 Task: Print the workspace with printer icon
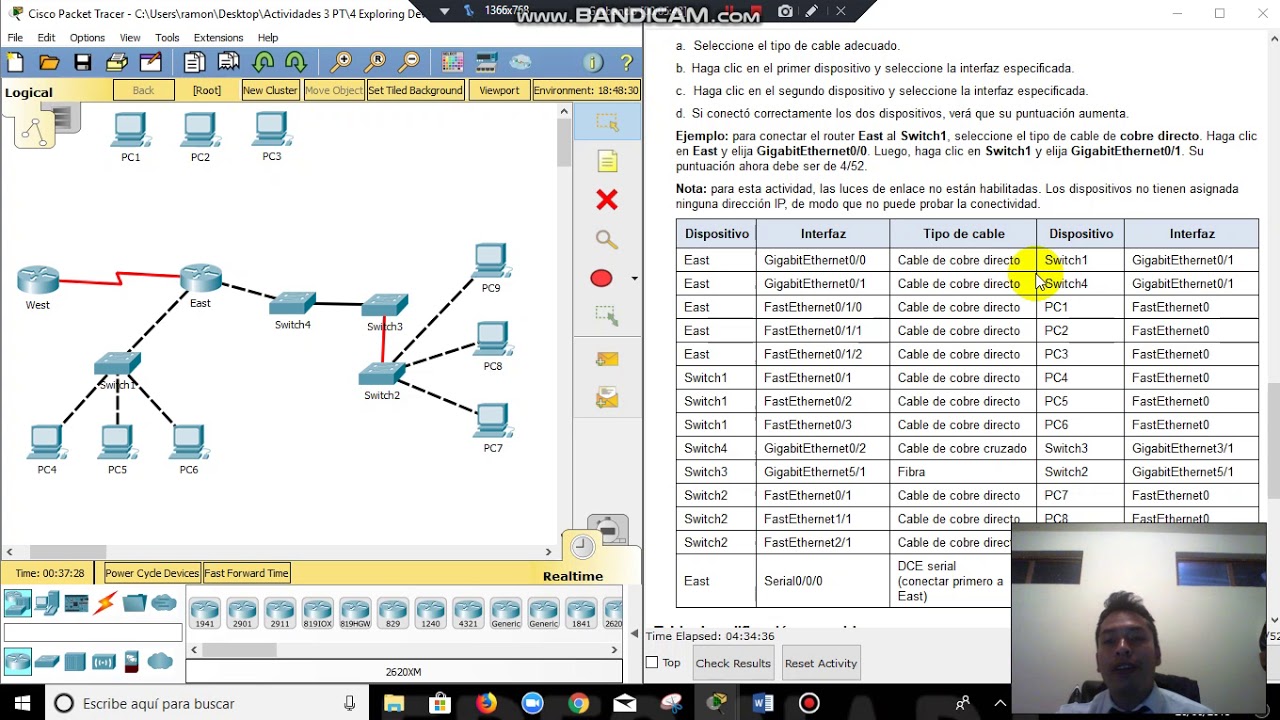point(117,62)
